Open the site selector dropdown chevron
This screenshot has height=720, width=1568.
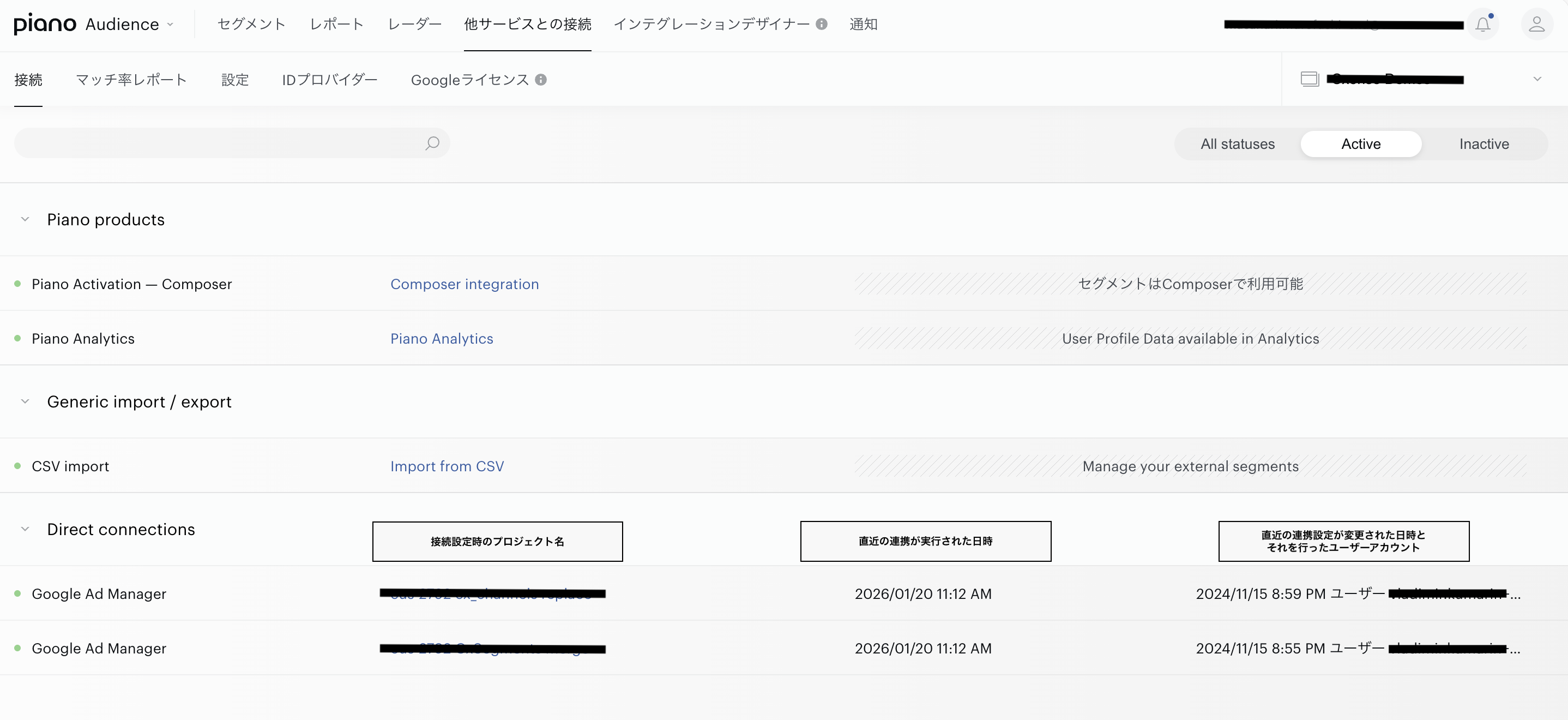pyautogui.click(x=1537, y=79)
